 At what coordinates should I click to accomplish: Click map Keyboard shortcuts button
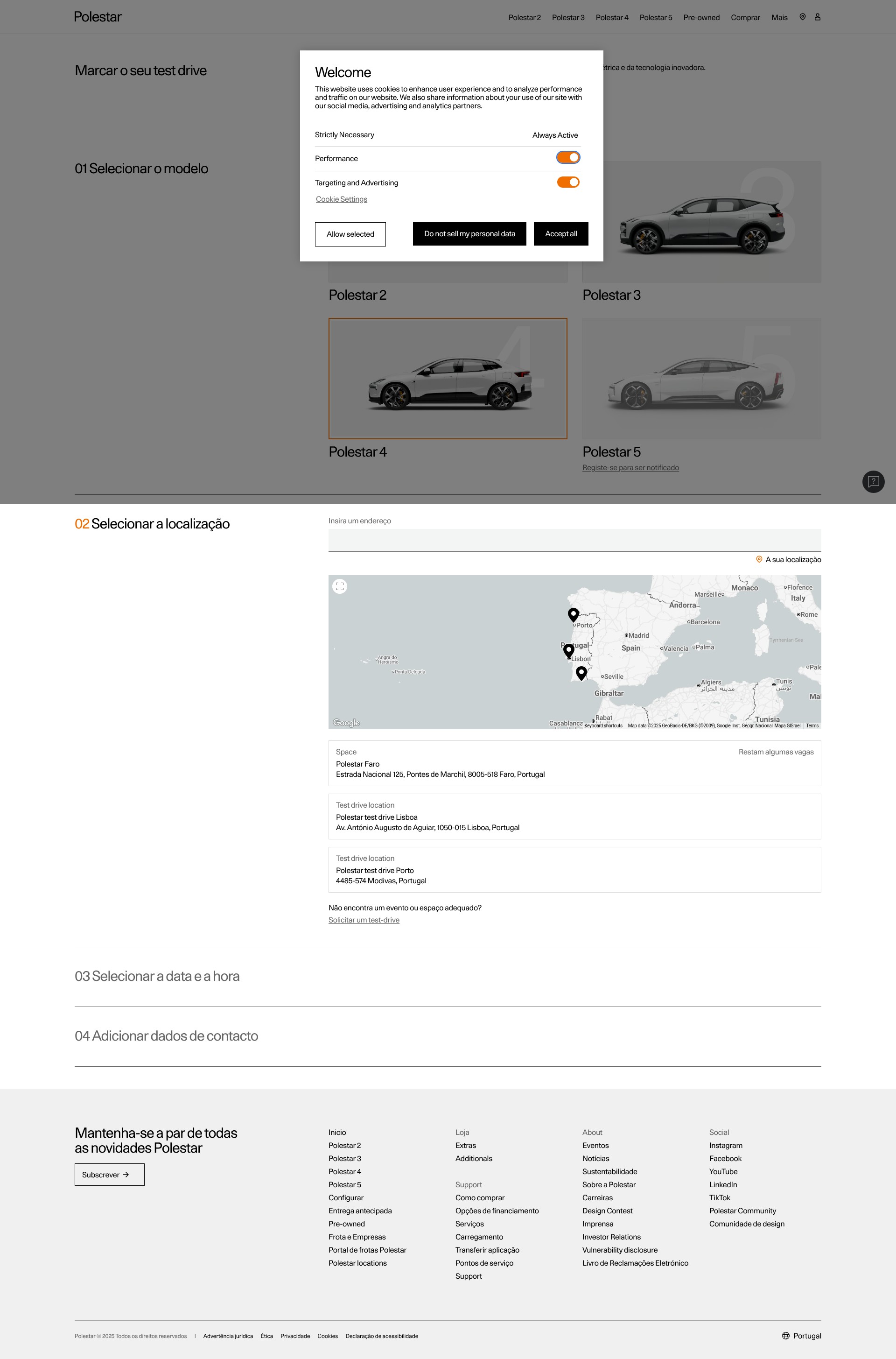pos(603,726)
